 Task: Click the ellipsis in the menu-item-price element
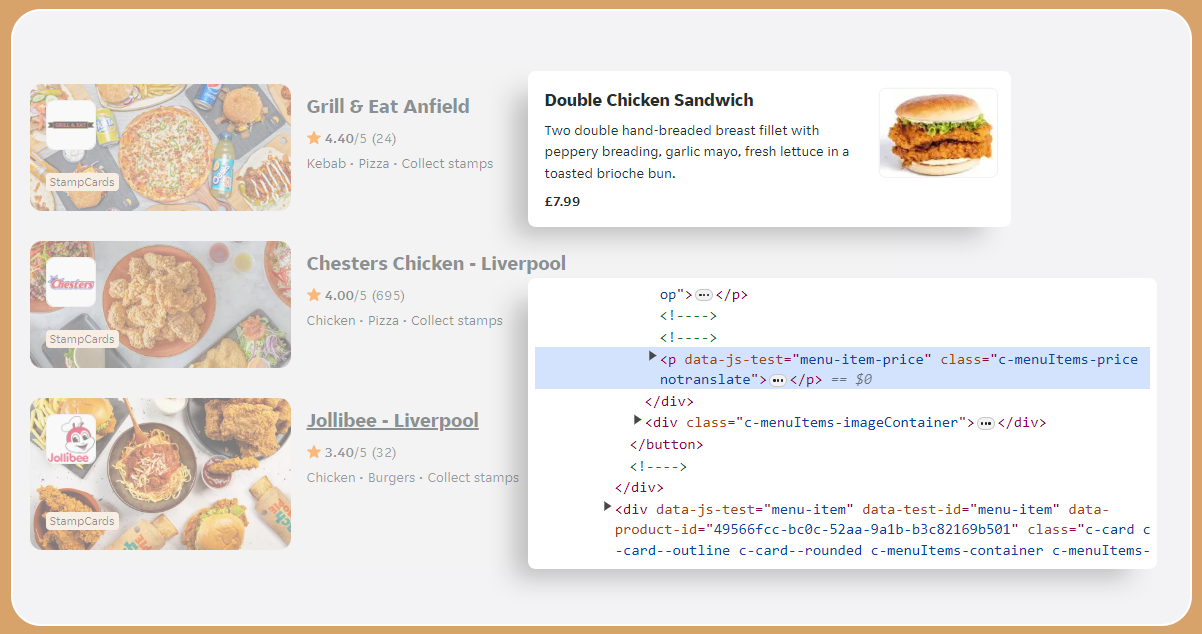(x=778, y=380)
